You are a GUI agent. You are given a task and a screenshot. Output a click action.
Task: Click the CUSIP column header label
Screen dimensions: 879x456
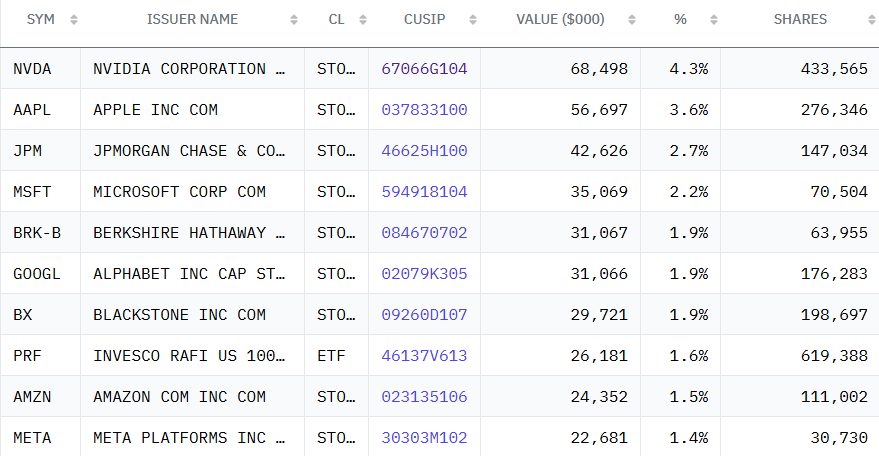(424, 19)
